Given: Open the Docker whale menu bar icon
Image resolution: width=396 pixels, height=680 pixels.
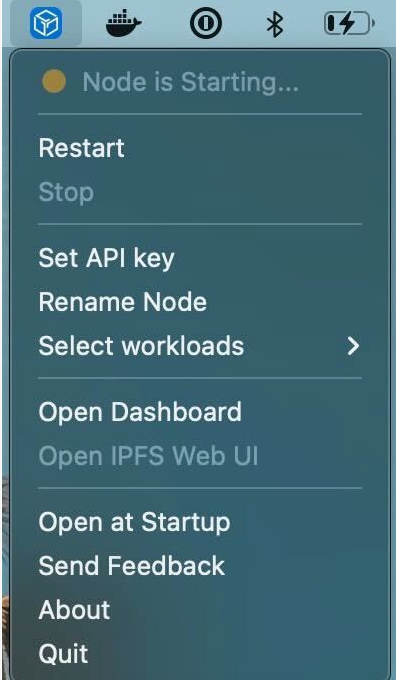Looking at the screenshot, I should point(124,23).
